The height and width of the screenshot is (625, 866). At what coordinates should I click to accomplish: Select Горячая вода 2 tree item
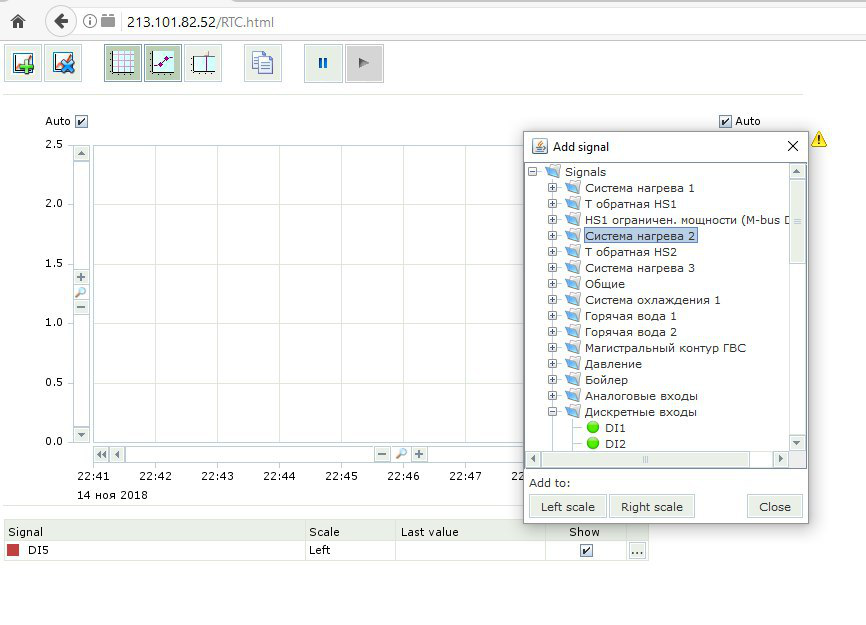pyautogui.click(x=631, y=332)
